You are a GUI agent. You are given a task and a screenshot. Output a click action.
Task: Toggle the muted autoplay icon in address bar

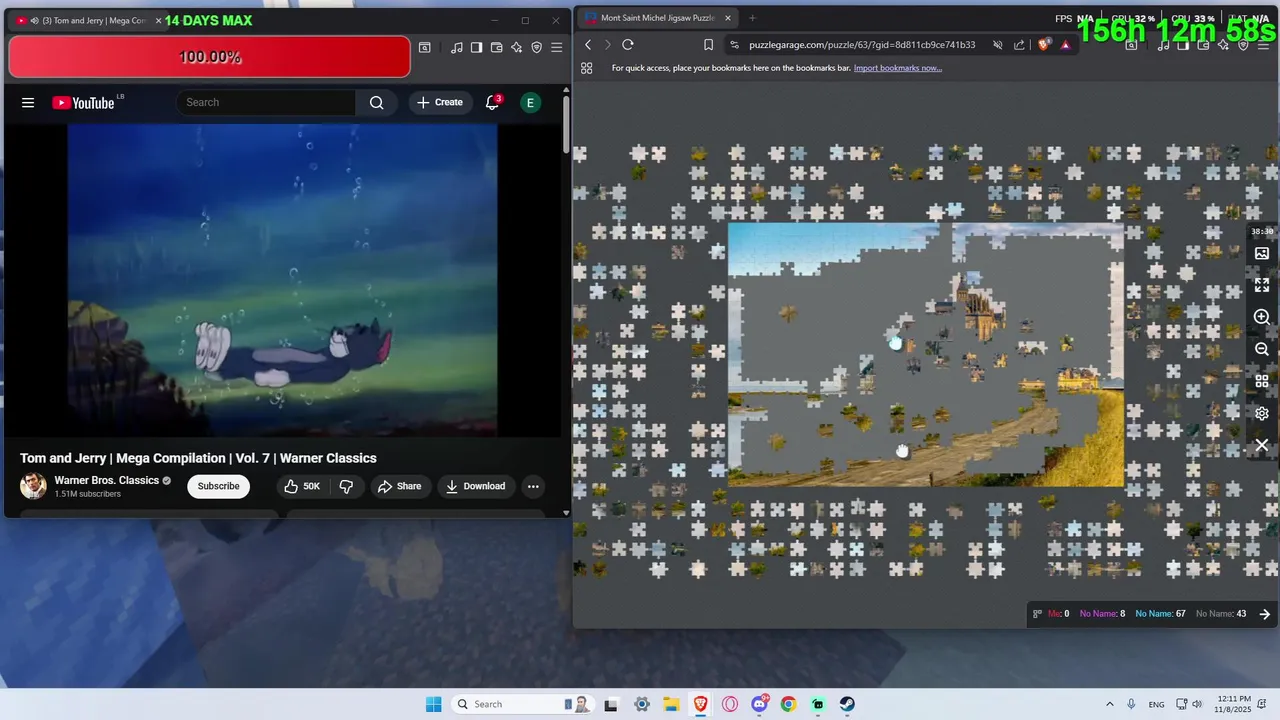coord(998,44)
